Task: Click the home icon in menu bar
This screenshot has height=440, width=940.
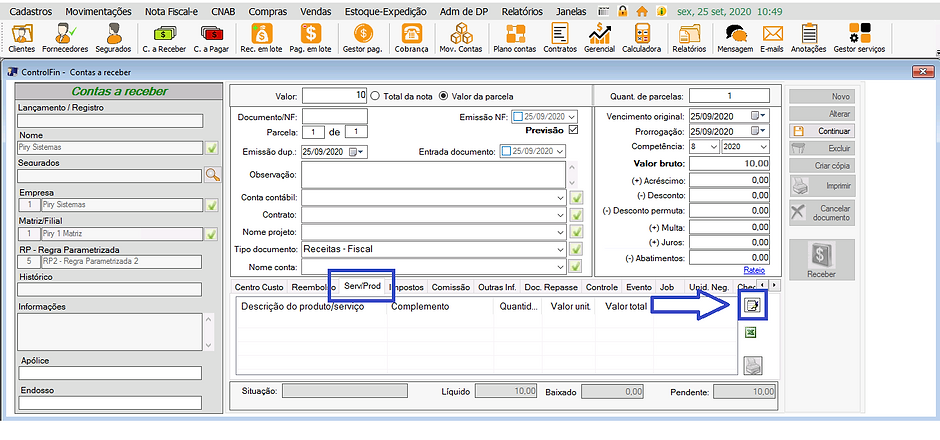Action: tap(642, 11)
